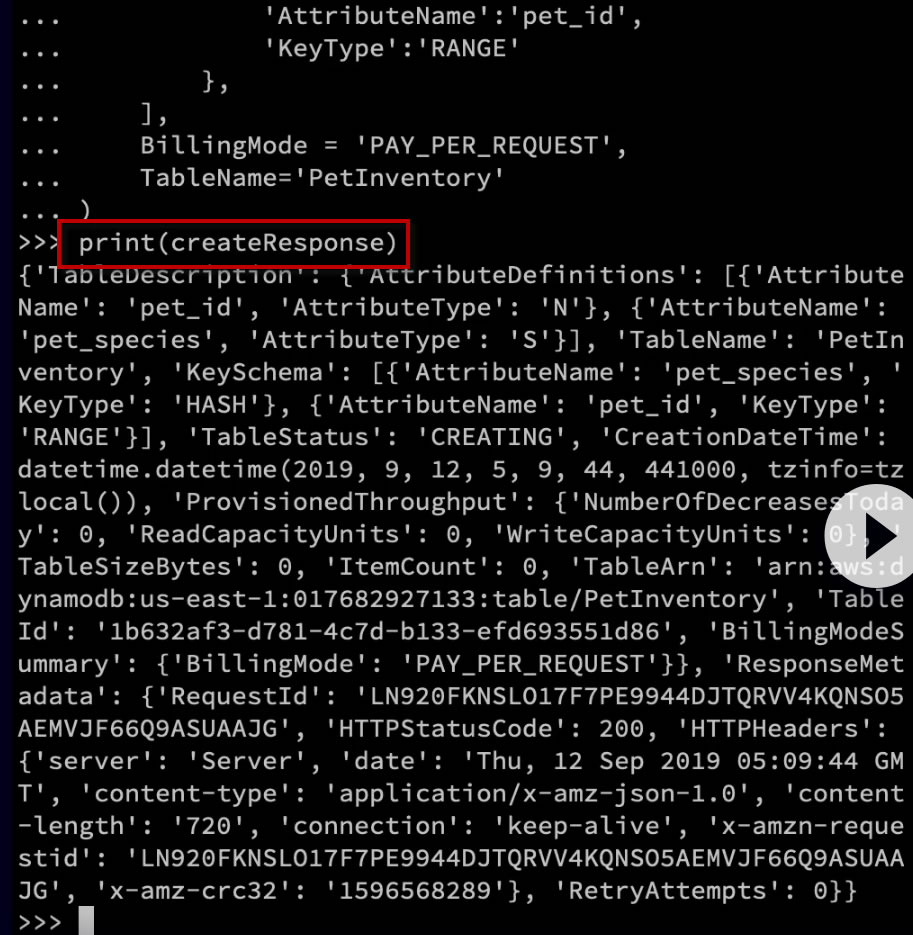913x935 pixels.
Task: Click the 'CREATING' table status value
Action: (492, 437)
